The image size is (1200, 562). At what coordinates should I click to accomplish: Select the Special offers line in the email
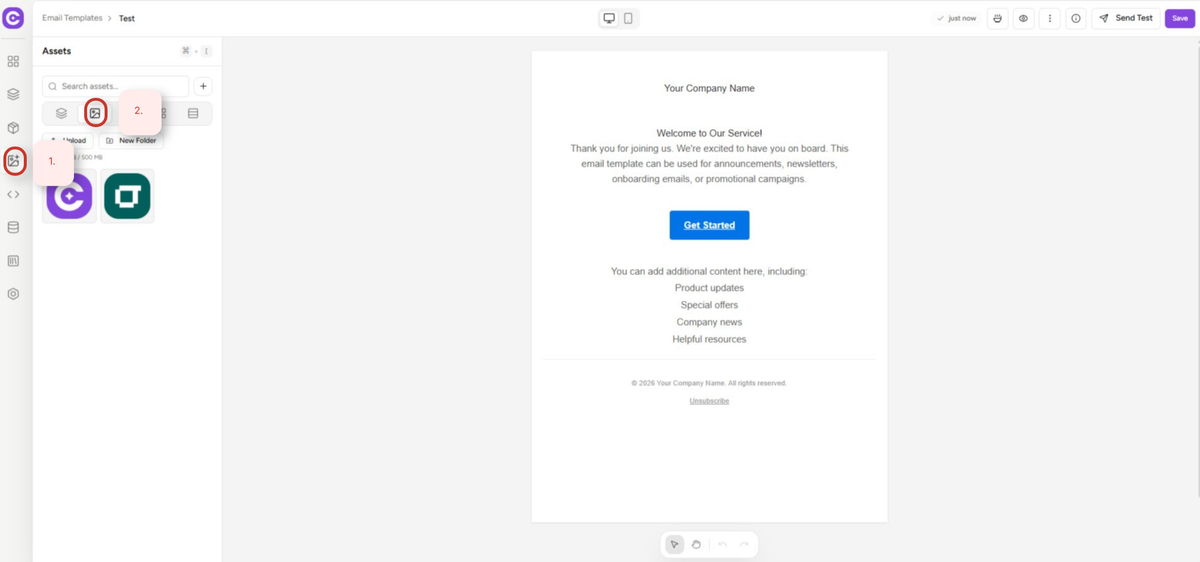[709, 305]
